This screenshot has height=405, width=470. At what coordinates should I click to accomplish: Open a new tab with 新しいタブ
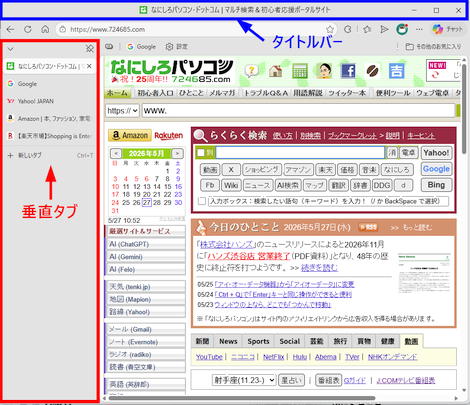(49, 155)
